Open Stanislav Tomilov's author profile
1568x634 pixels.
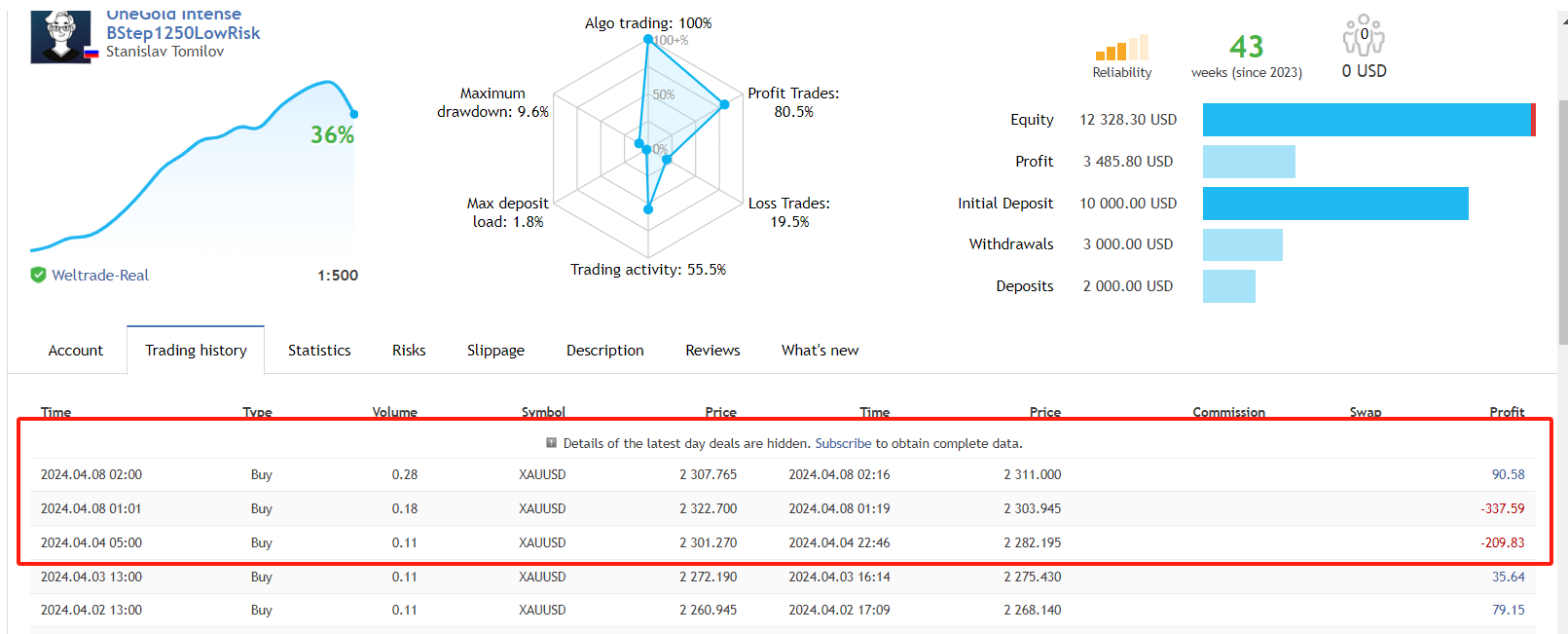(164, 52)
